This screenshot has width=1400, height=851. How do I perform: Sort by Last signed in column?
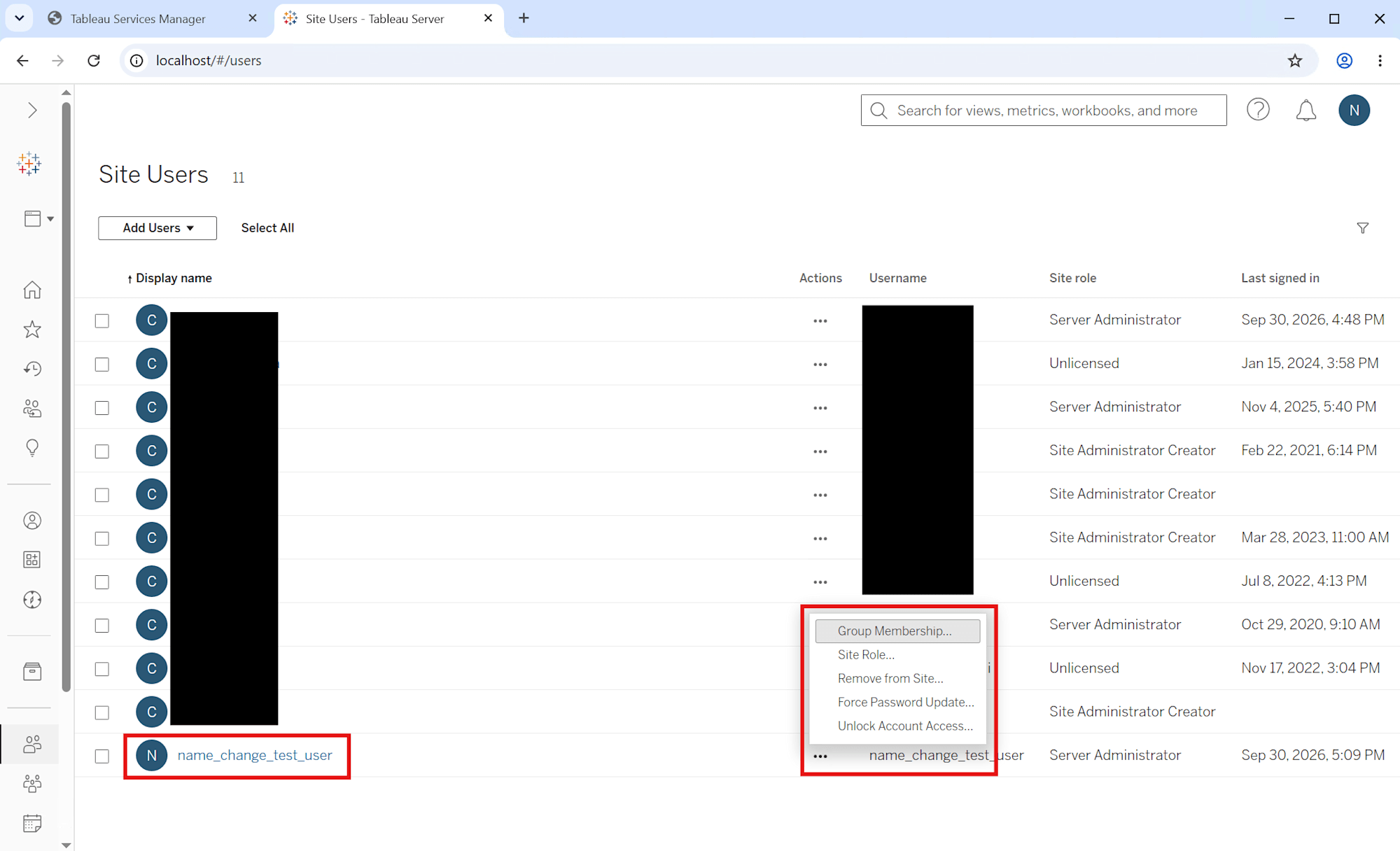(x=1280, y=279)
